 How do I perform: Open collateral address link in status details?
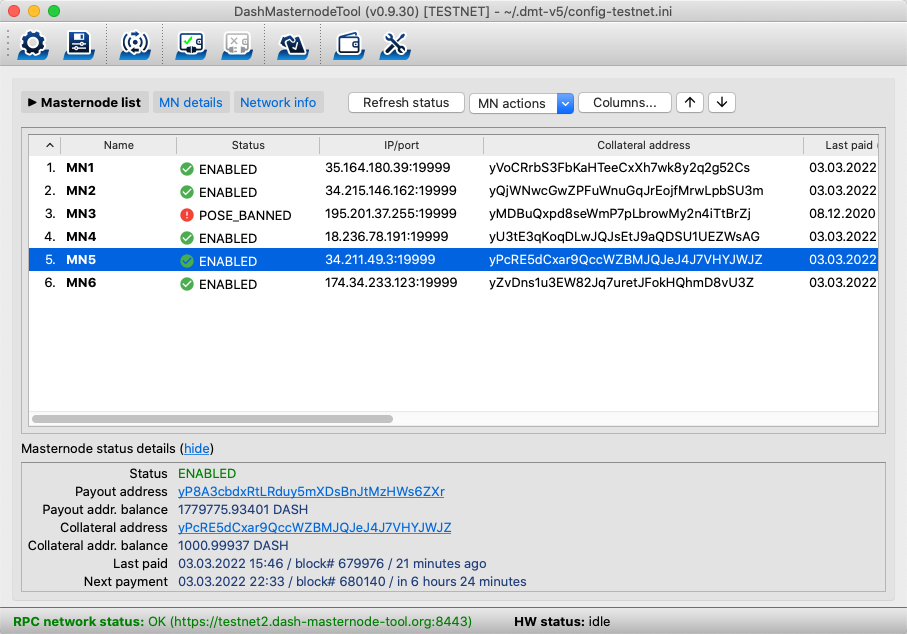(x=315, y=528)
